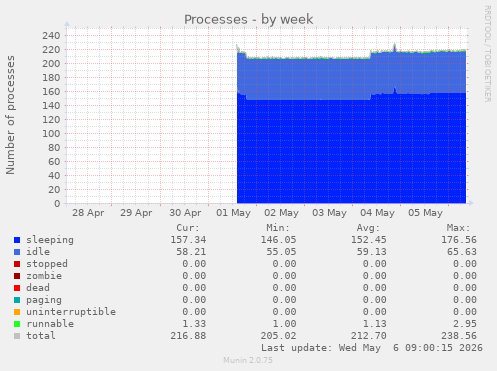Click the 'Processes - by week' title

coord(249,19)
